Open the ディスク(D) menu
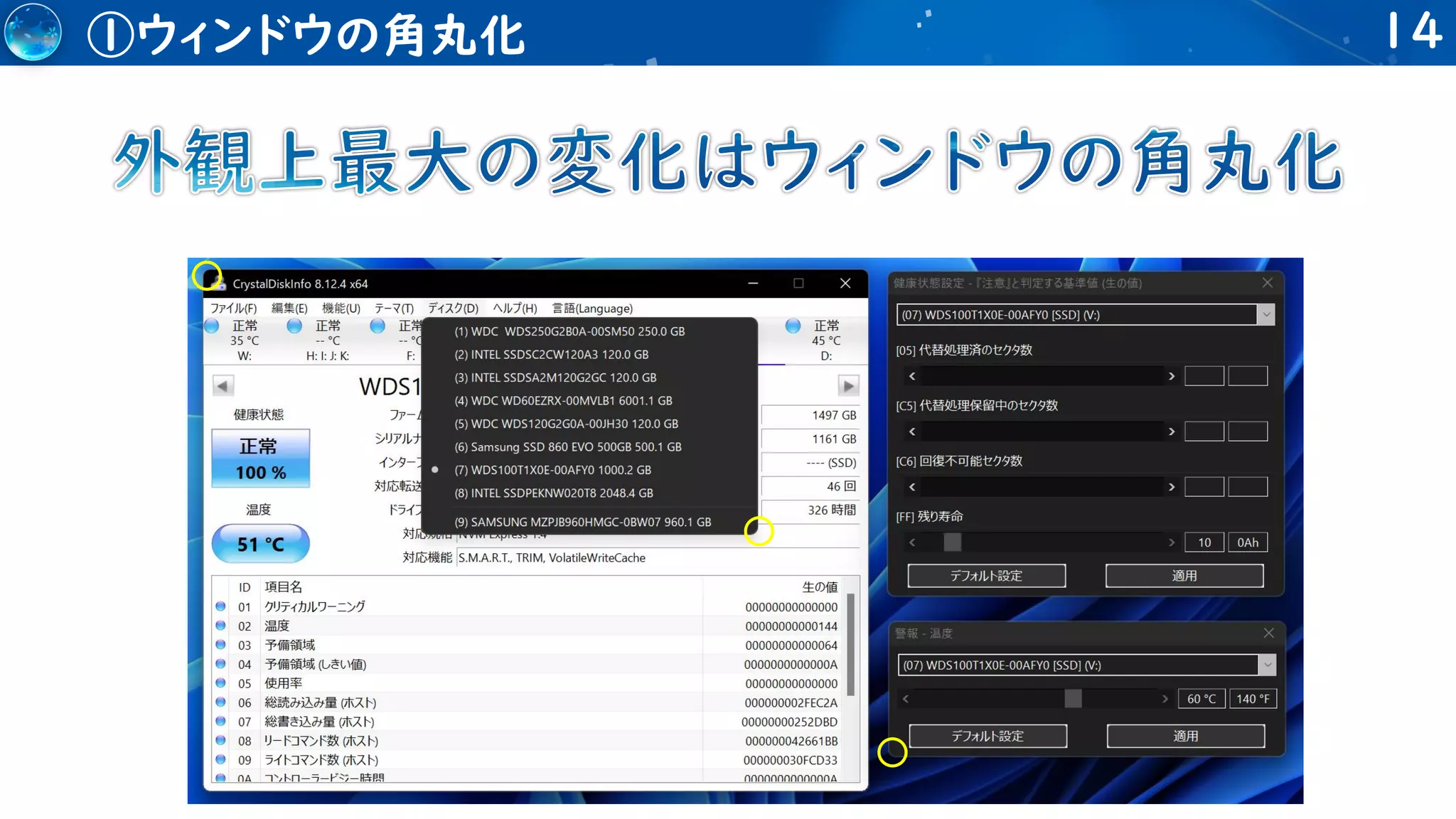 click(453, 309)
